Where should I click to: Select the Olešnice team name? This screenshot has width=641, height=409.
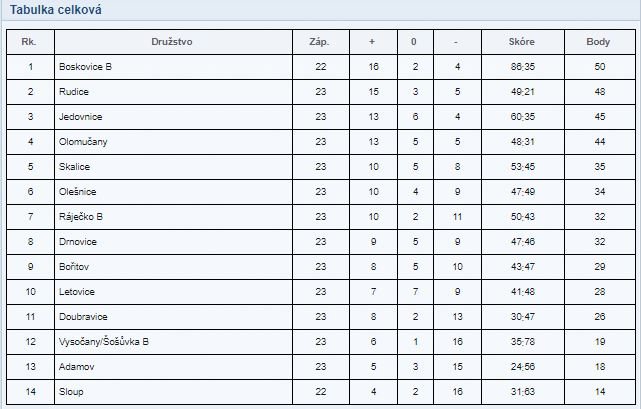79,192
